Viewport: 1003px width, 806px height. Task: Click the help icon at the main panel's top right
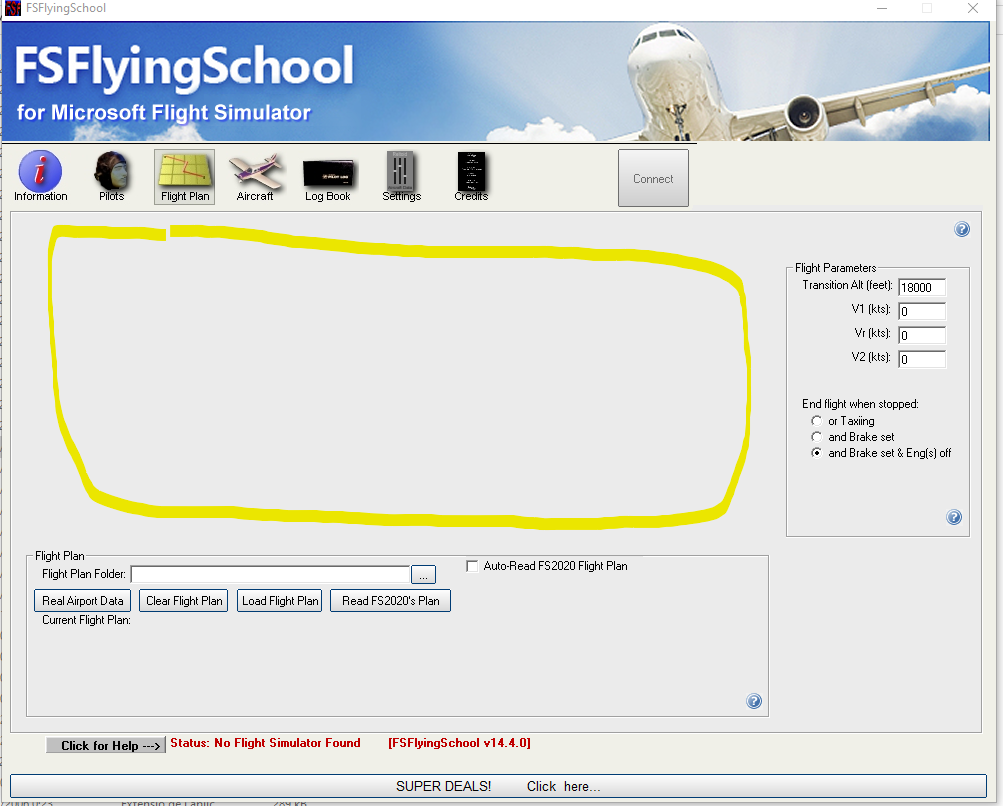pos(961,229)
